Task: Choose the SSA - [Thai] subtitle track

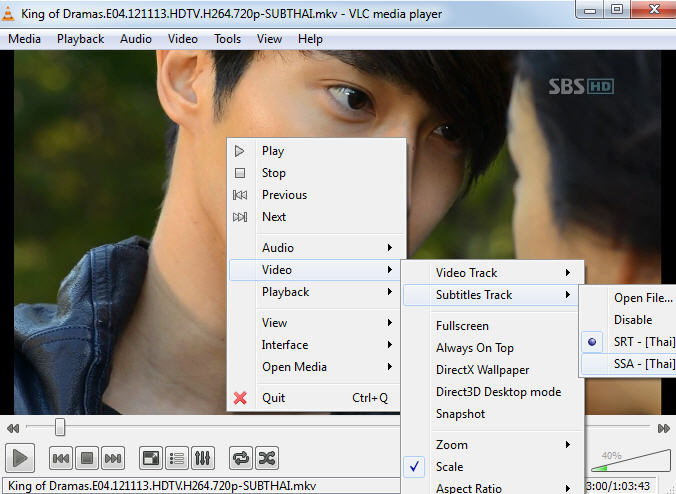Action: coord(629,364)
